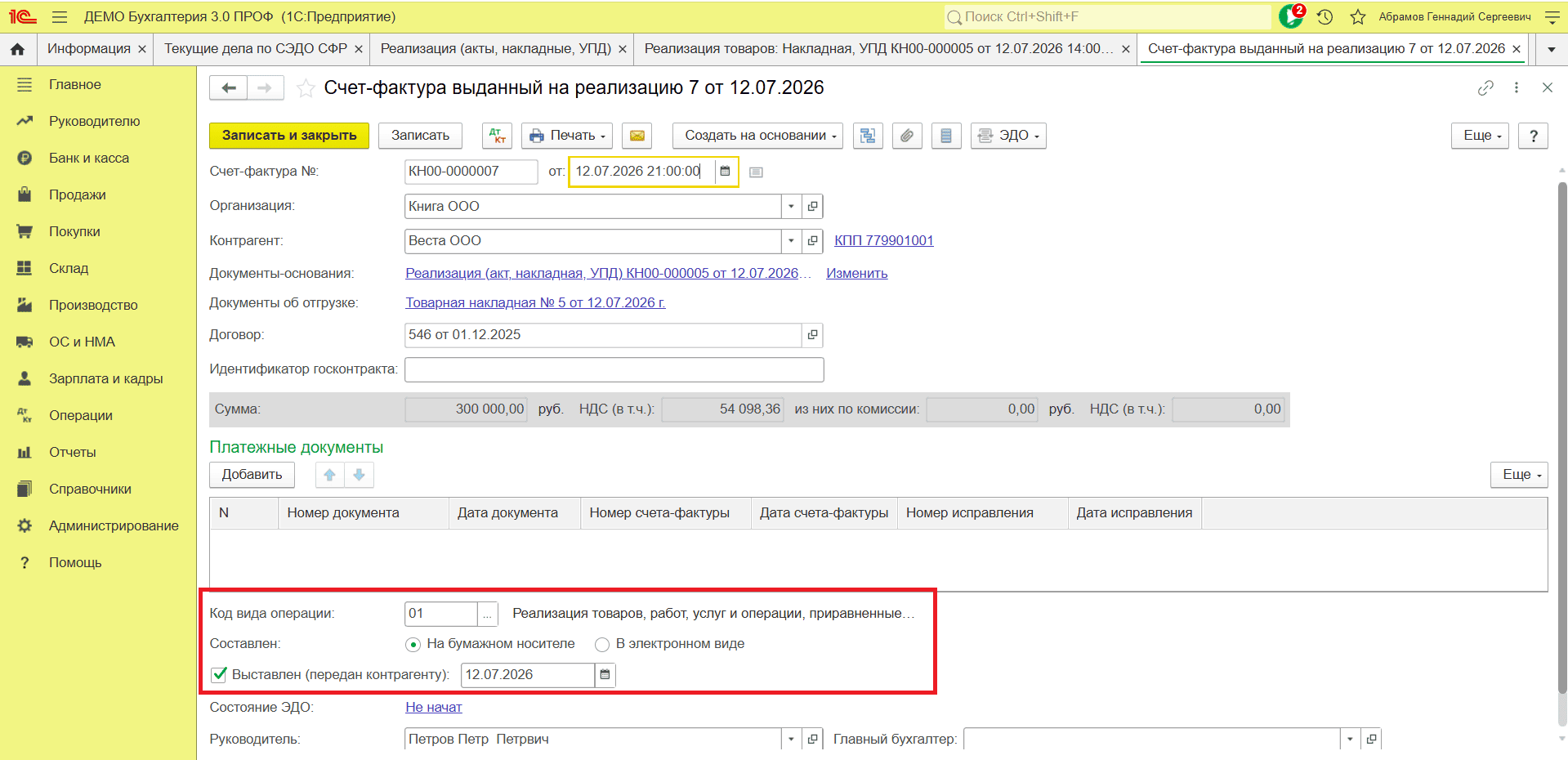Image resolution: width=1568 pixels, height=760 pixels.
Task: Open the report list icon in toolbar
Action: click(x=946, y=136)
